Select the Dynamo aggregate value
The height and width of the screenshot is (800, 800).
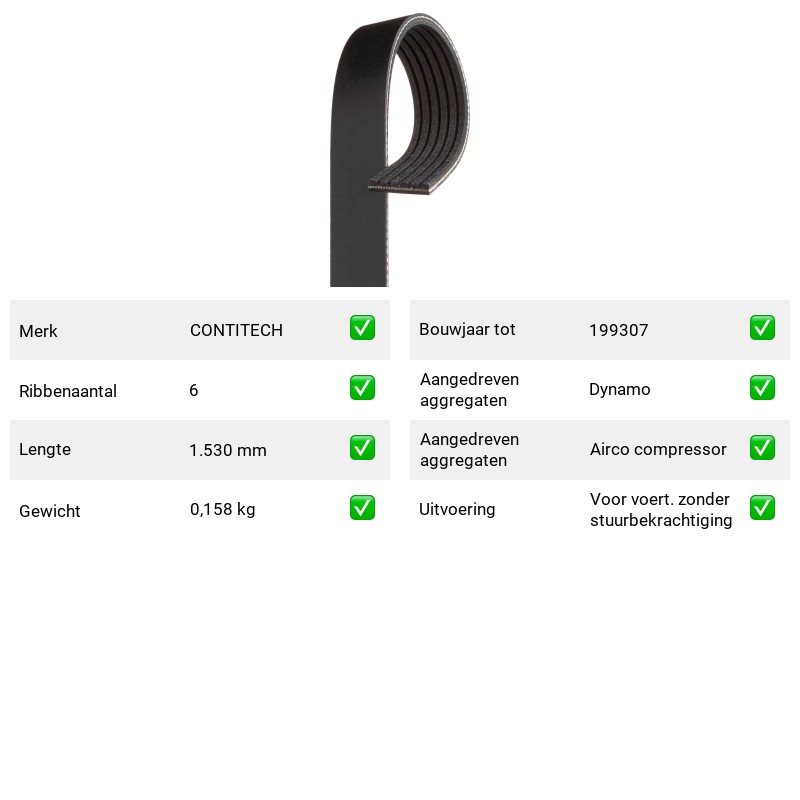619,390
